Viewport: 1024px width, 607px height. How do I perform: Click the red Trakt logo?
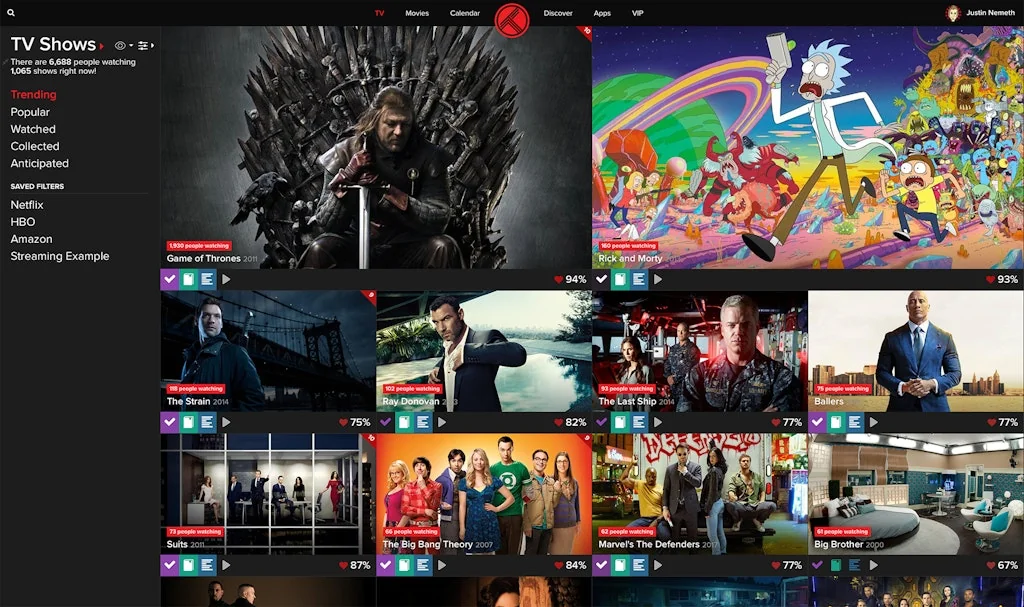tap(512, 19)
